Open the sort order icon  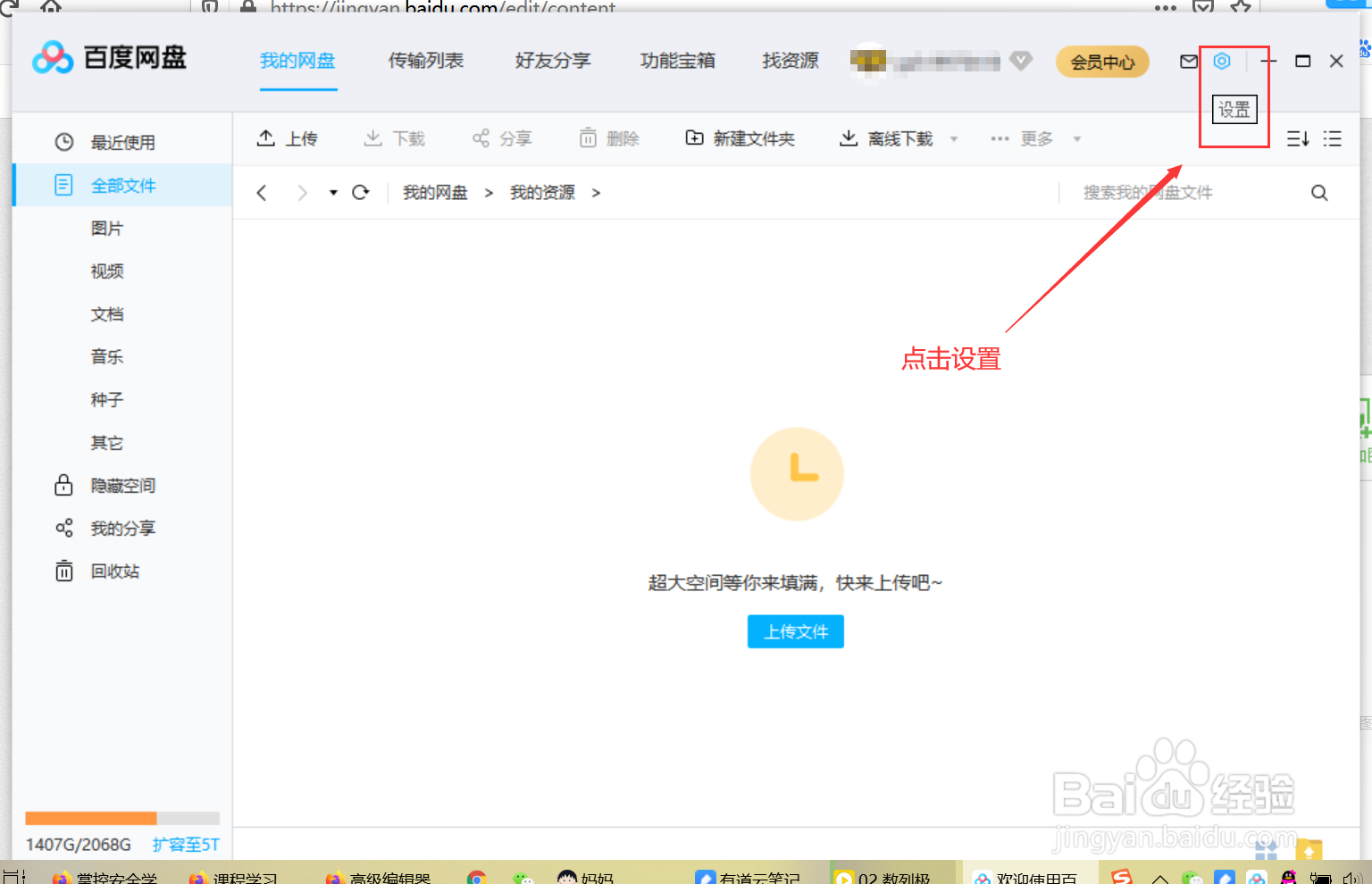(x=1298, y=138)
